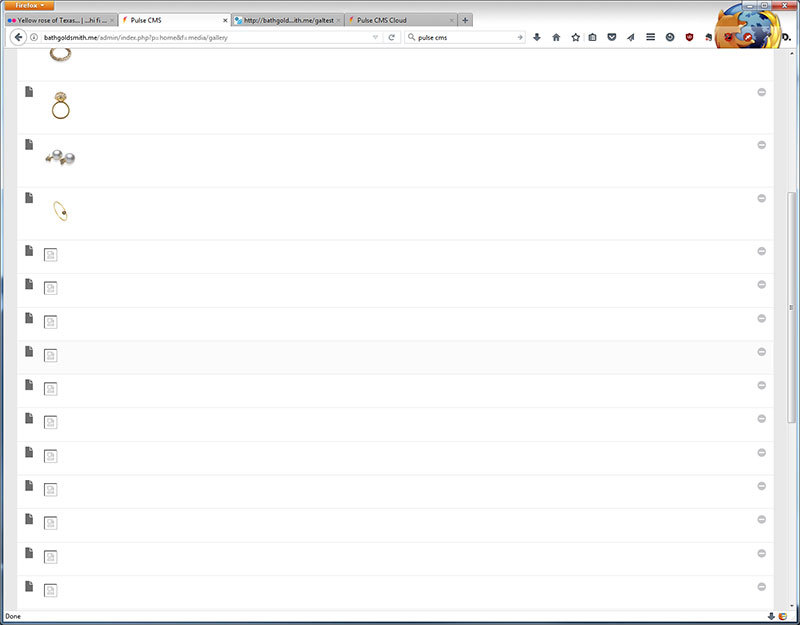Screen dimensions: 800x625
Task: Remove the gemstone ring image with minus icon
Action: (x=761, y=92)
